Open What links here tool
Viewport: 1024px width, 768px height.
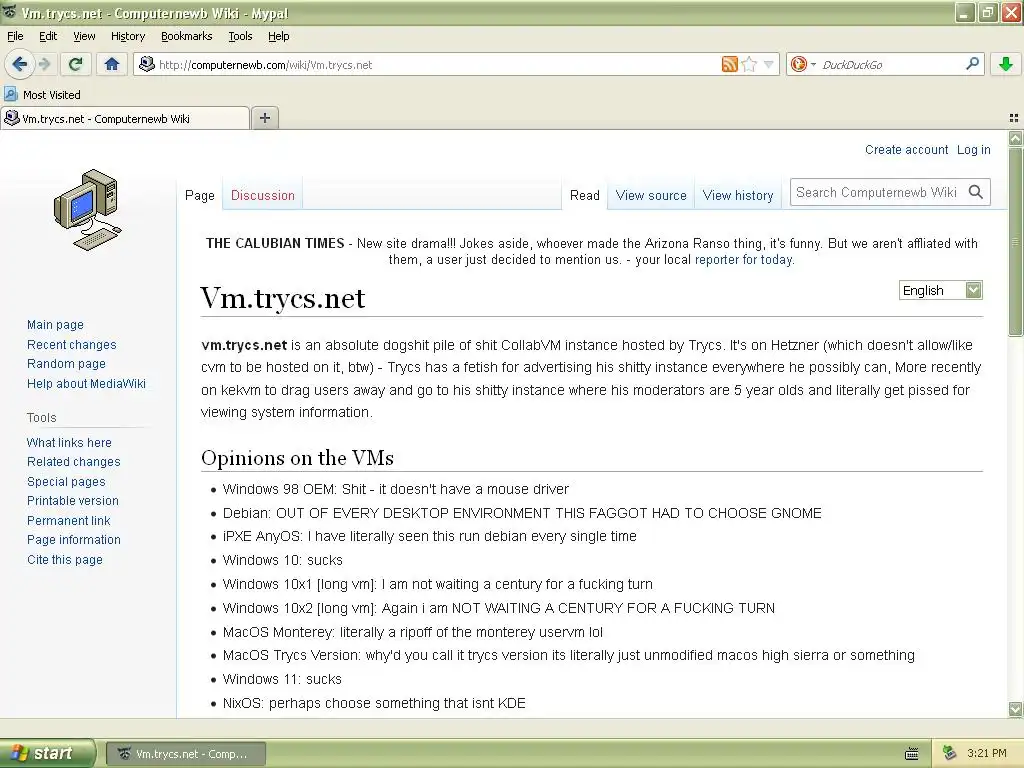coord(69,442)
